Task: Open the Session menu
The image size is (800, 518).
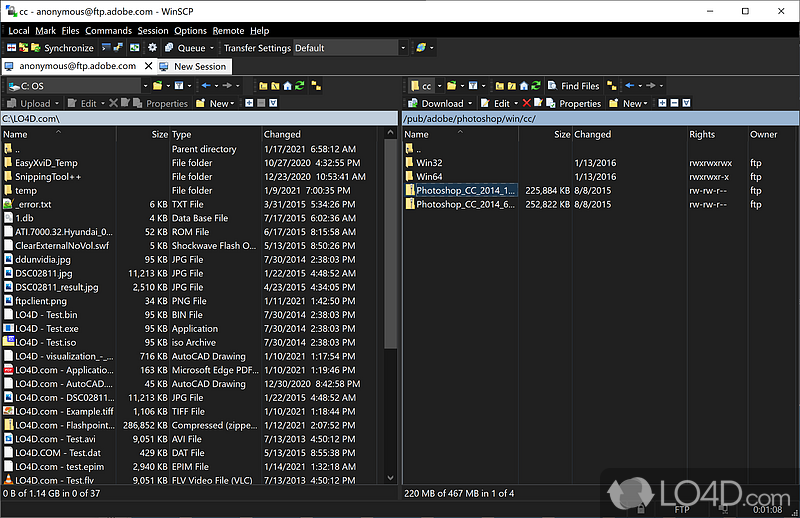Action: 153,31
